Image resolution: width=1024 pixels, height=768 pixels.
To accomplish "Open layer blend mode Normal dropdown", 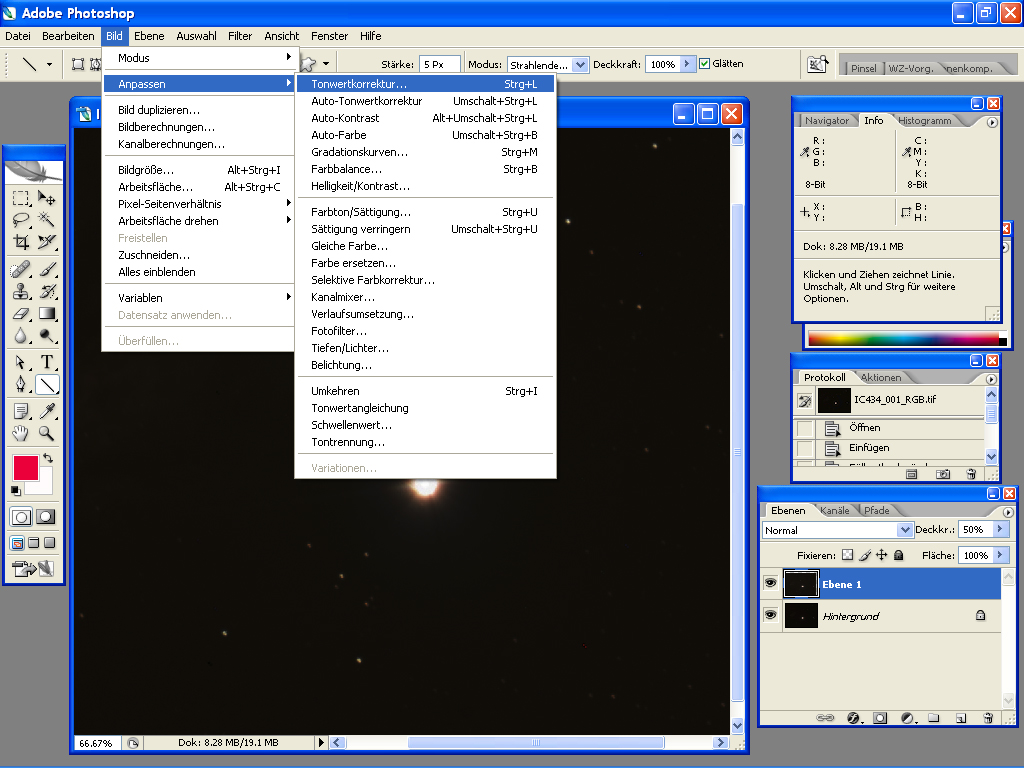I will point(904,530).
